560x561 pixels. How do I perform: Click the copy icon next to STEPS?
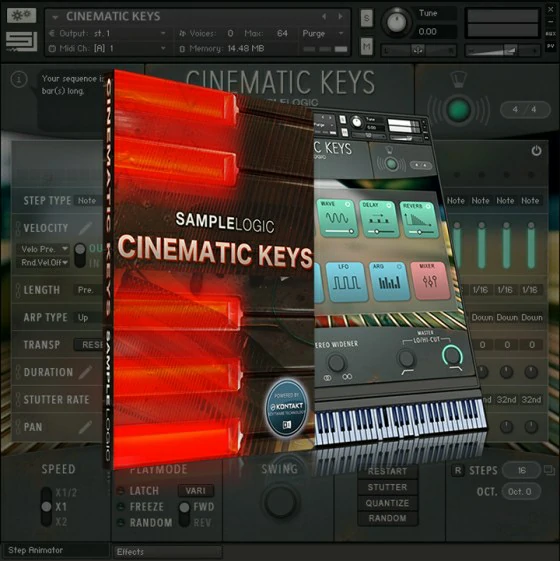tap(549, 470)
